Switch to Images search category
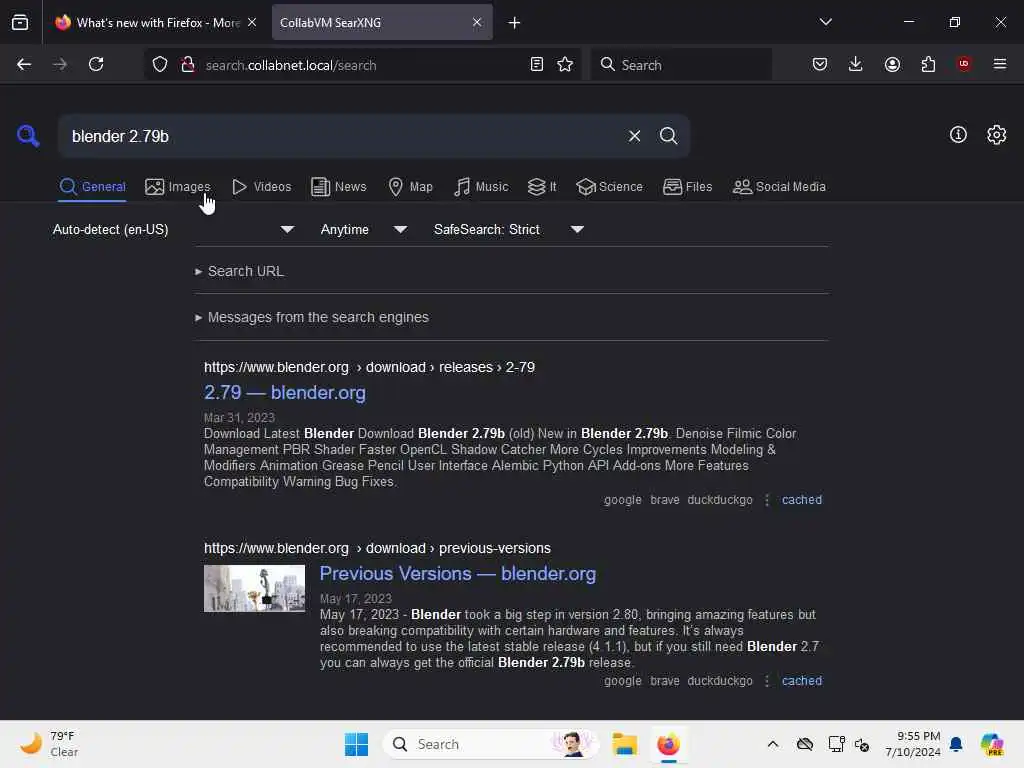The image size is (1024, 768). (178, 187)
